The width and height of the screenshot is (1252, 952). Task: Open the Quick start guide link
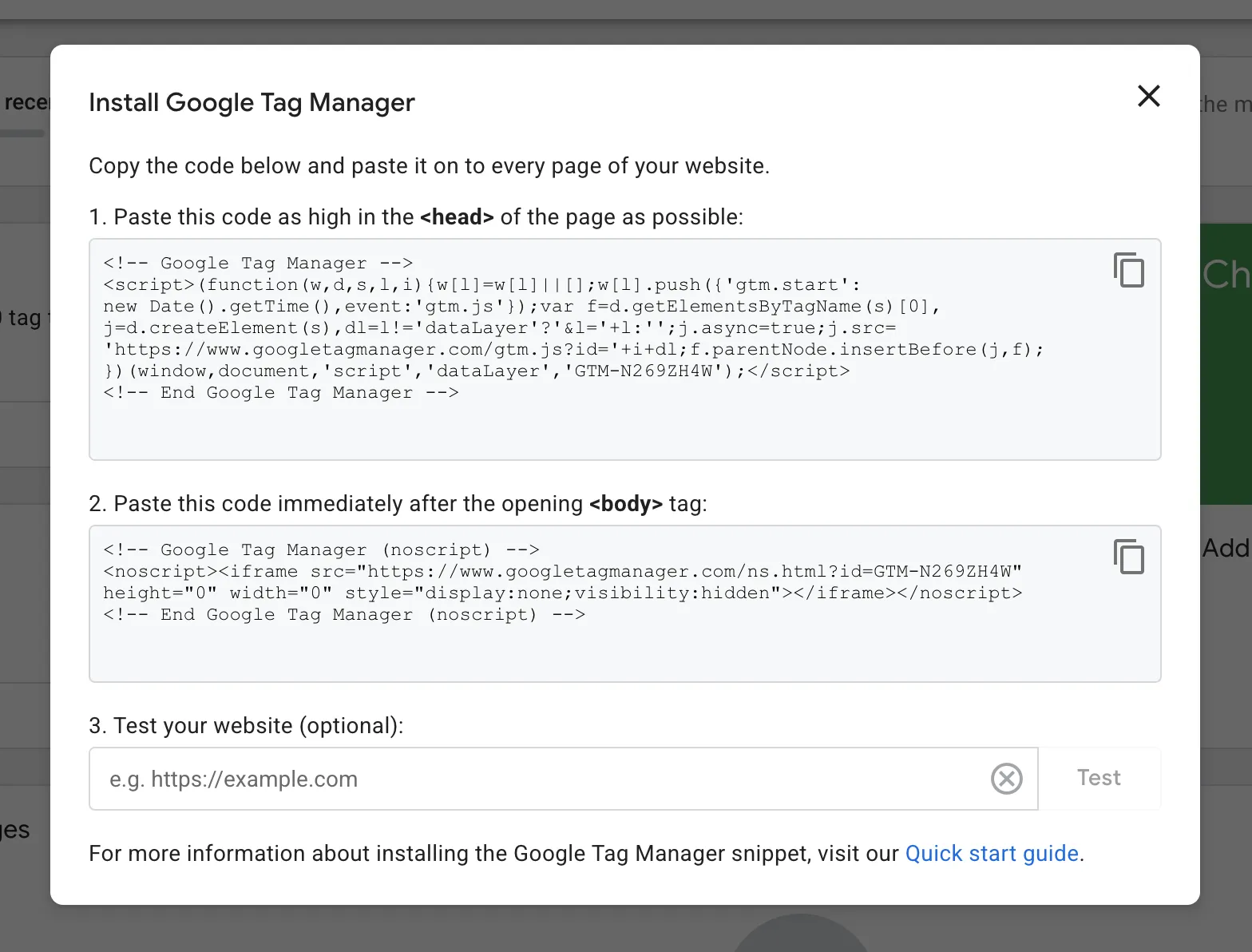click(x=992, y=854)
